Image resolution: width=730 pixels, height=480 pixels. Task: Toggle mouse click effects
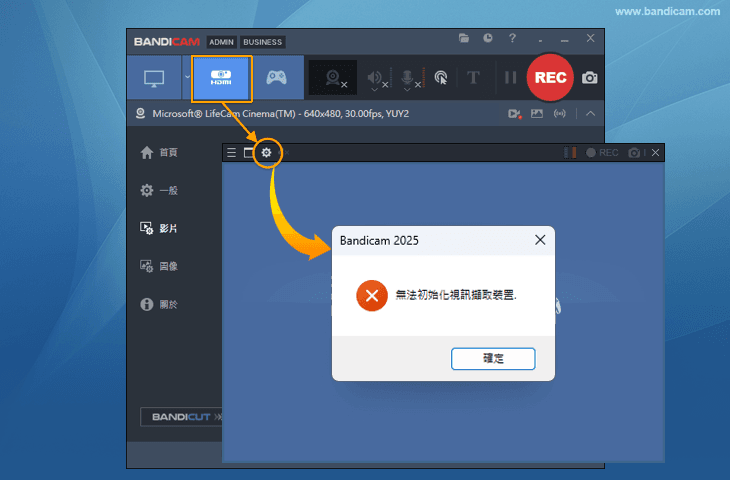[x=440, y=78]
